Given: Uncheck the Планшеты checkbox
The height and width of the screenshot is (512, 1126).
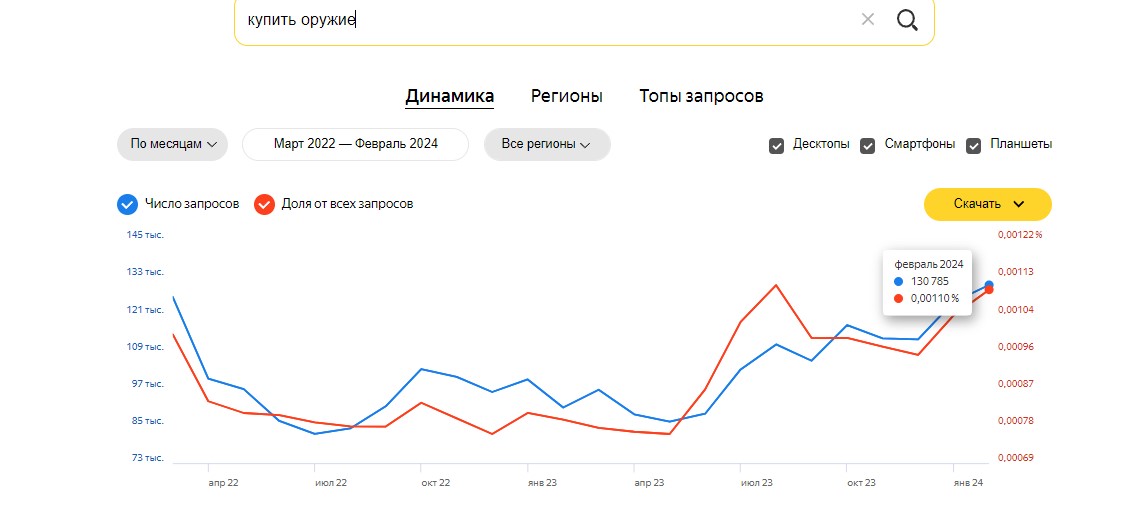Looking at the screenshot, I should tap(974, 146).
